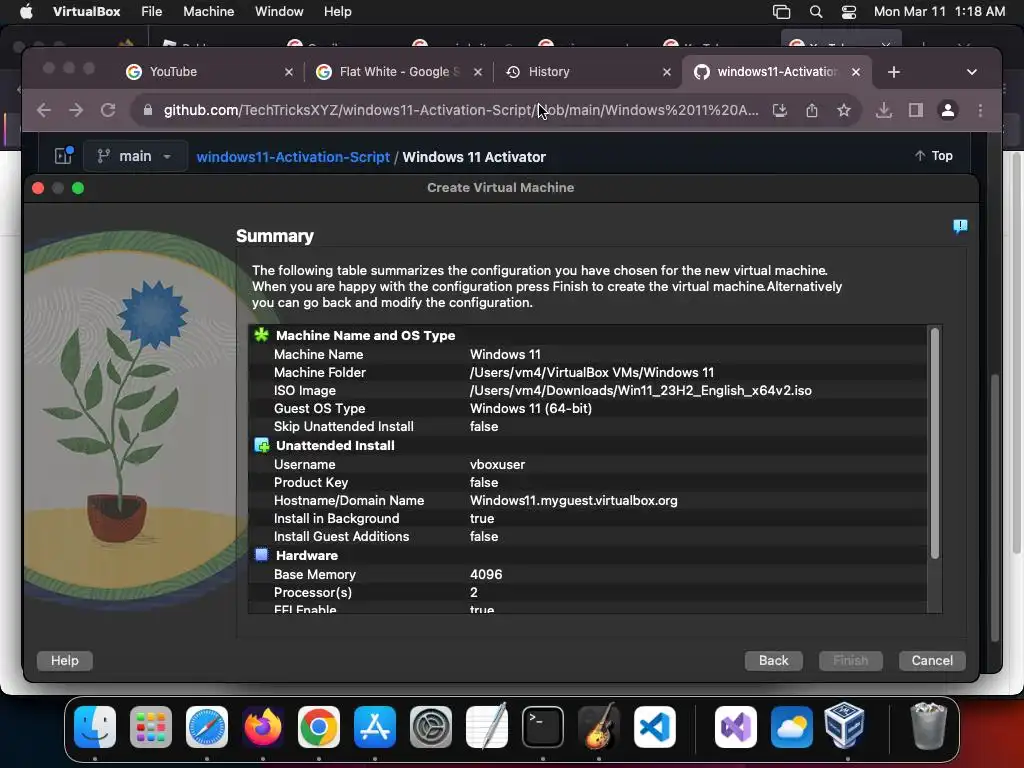Click the GitHub URL address field
The height and width of the screenshot is (768, 1024).
(x=460, y=110)
